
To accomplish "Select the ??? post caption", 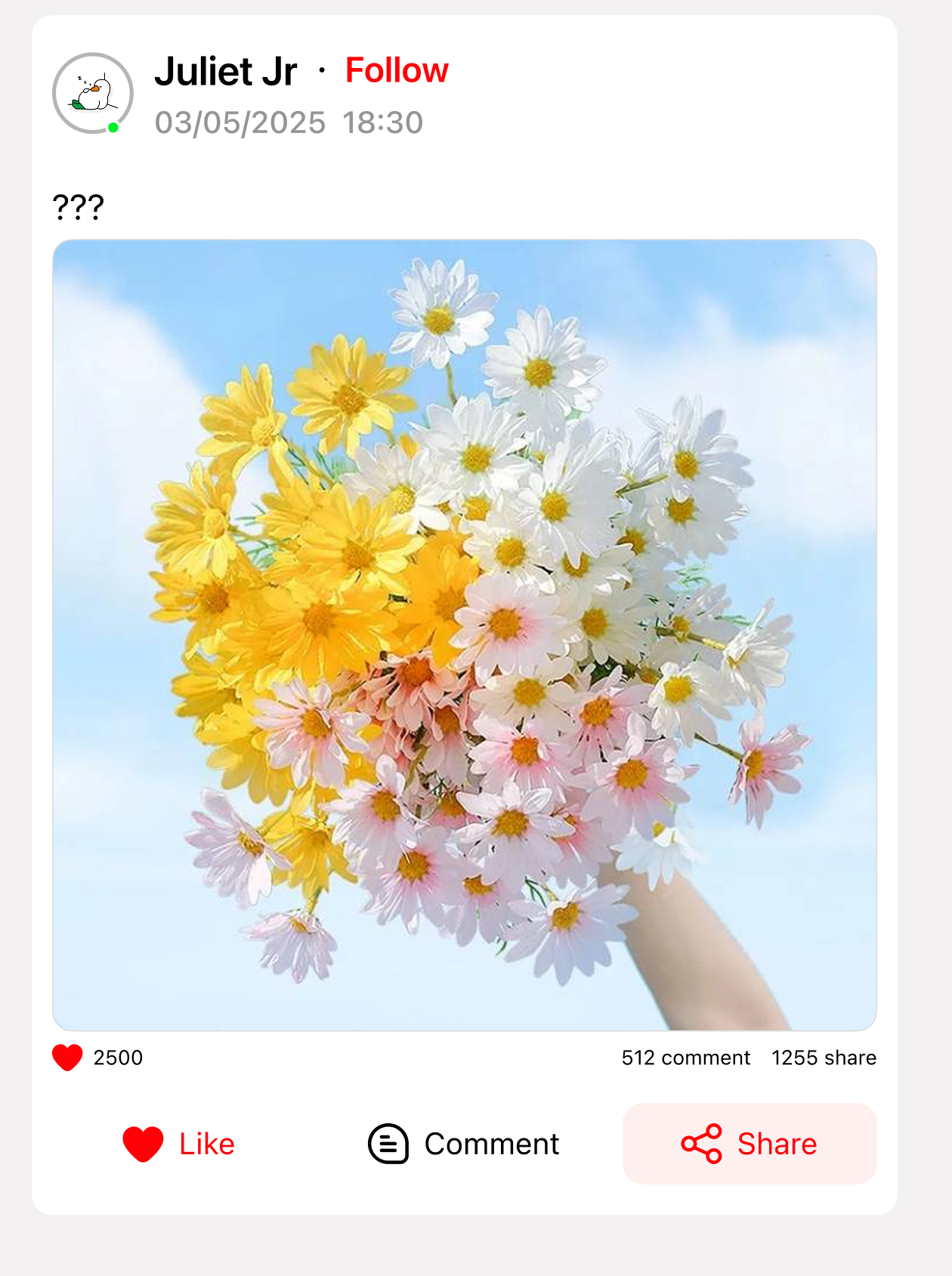I will point(78,207).
